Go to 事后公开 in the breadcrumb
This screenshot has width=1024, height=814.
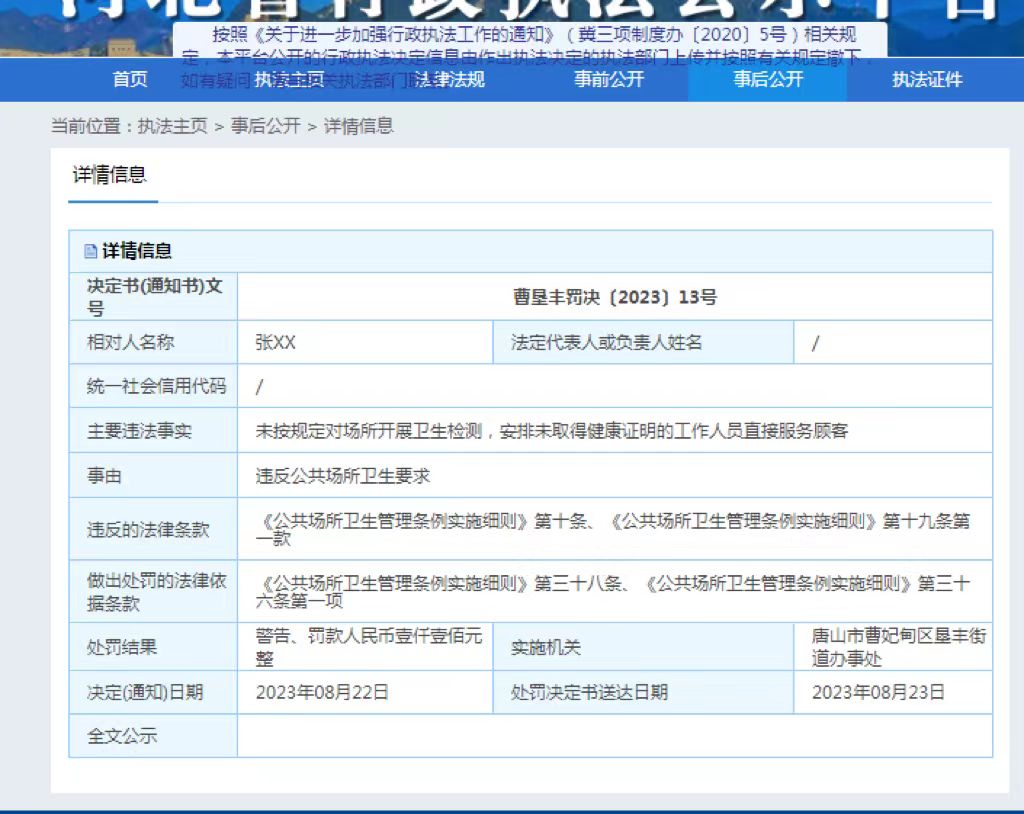[265, 126]
